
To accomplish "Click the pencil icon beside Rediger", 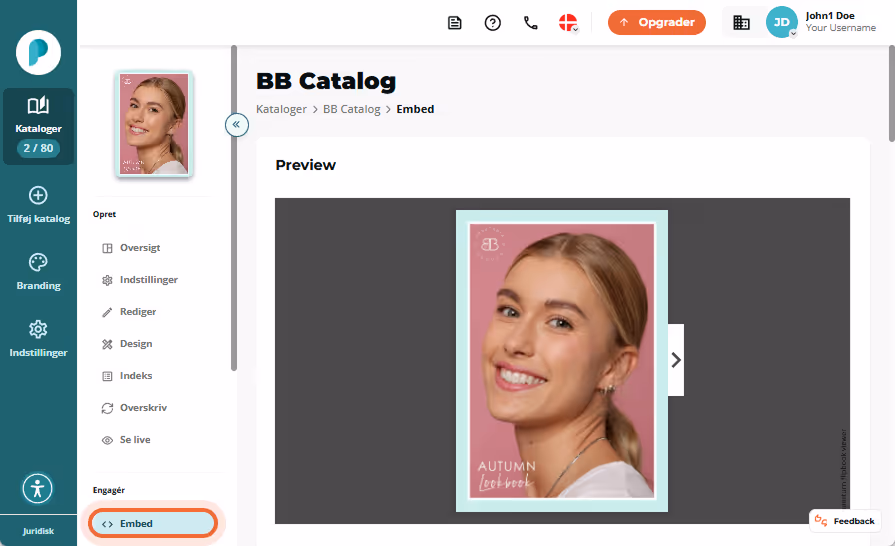I will tap(107, 312).
